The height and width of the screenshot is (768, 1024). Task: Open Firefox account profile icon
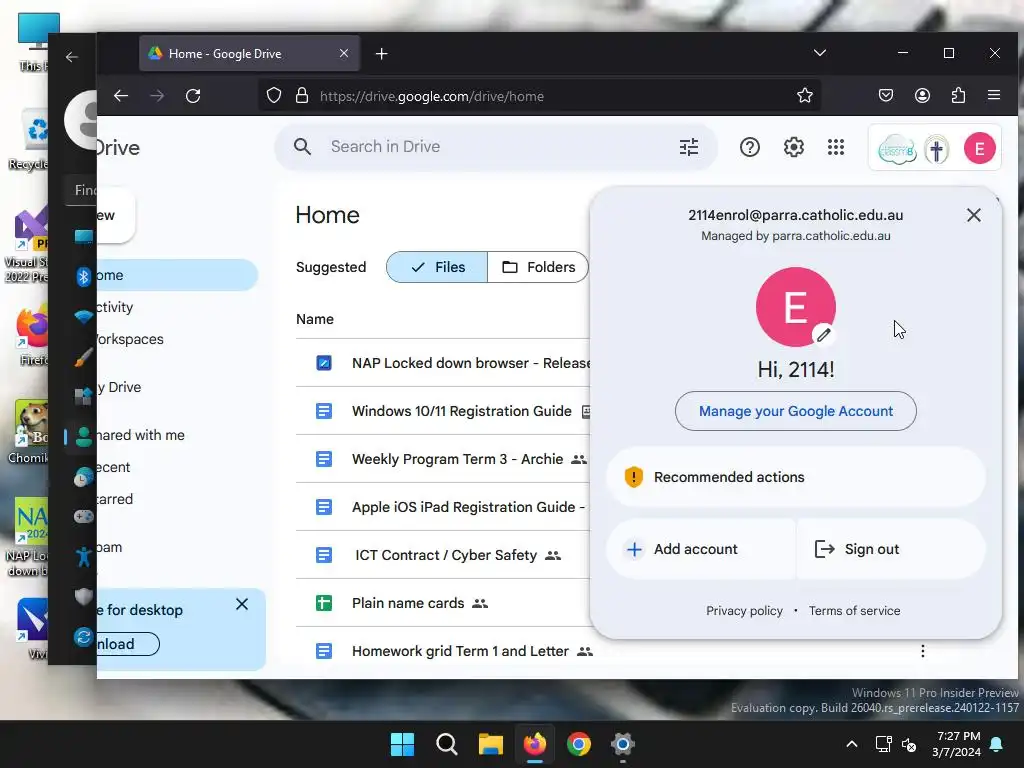pyautogui.click(x=922, y=96)
